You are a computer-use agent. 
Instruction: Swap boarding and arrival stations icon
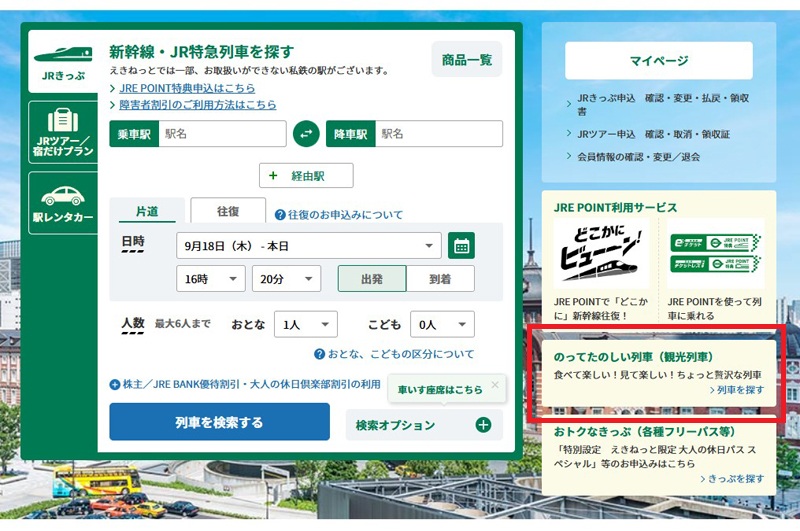[x=306, y=134]
